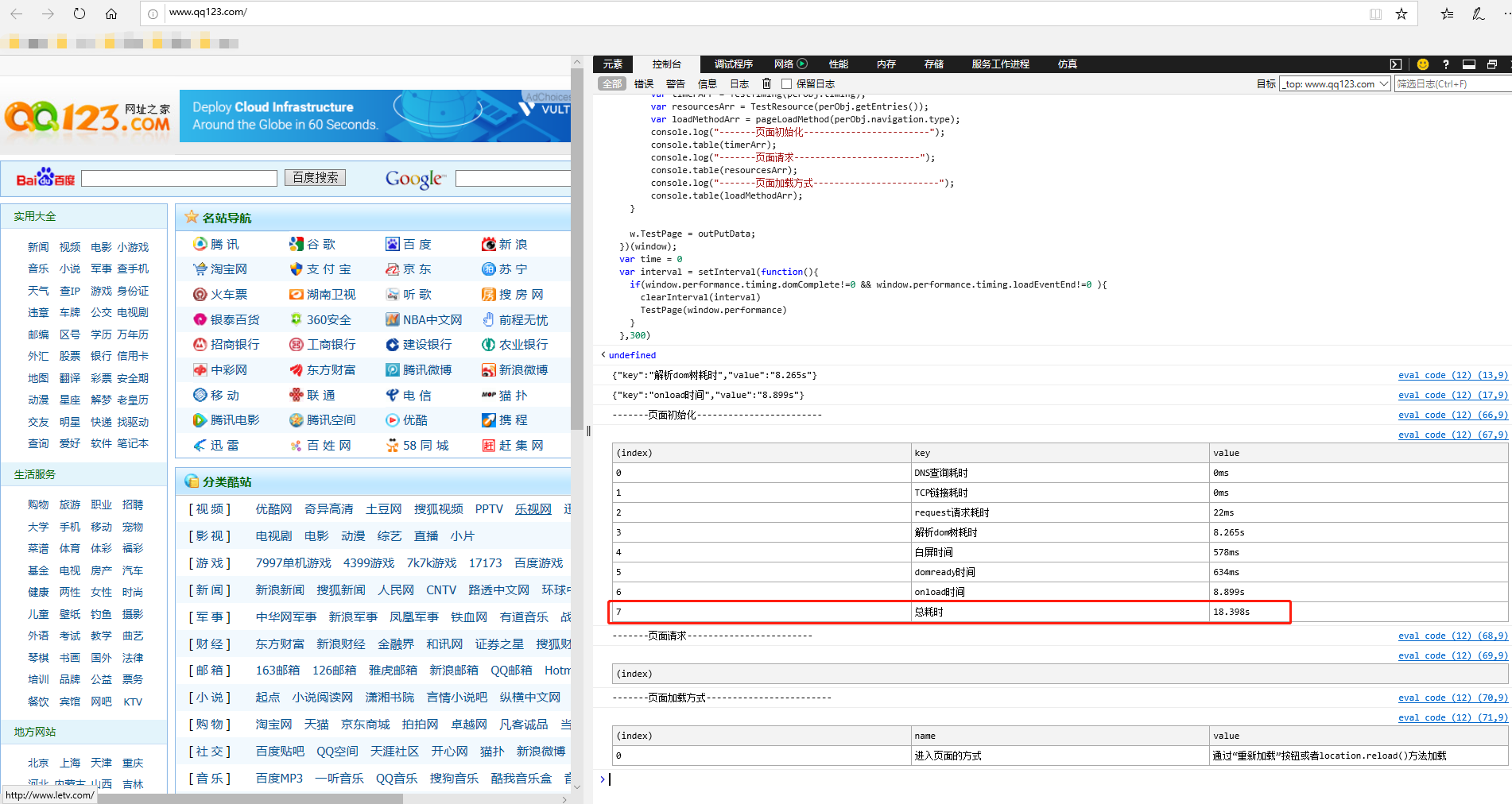
Task: Switch to the 元素 tab
Action: point(612,64)
